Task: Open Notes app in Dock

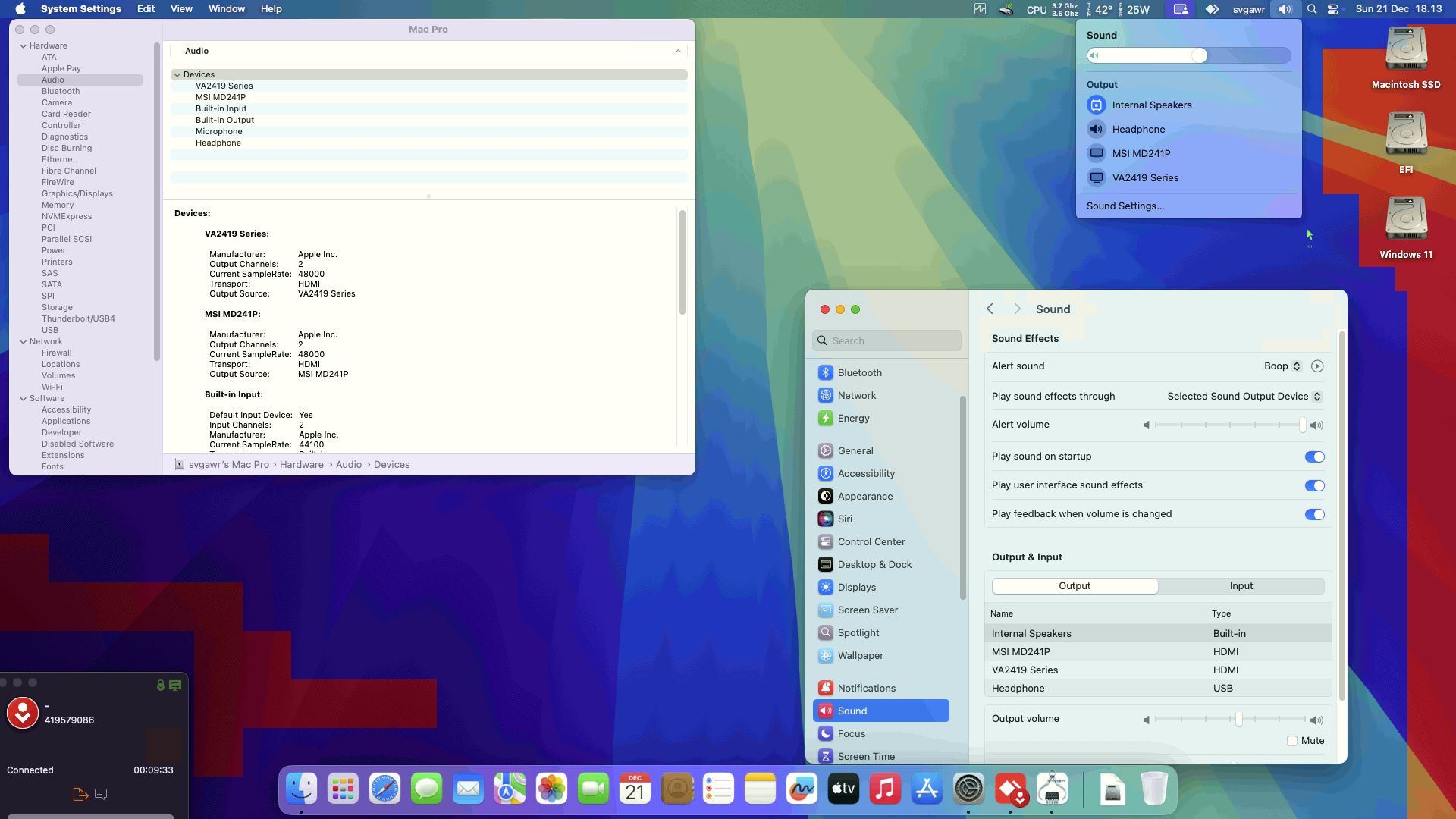Action: click(760, 789)
